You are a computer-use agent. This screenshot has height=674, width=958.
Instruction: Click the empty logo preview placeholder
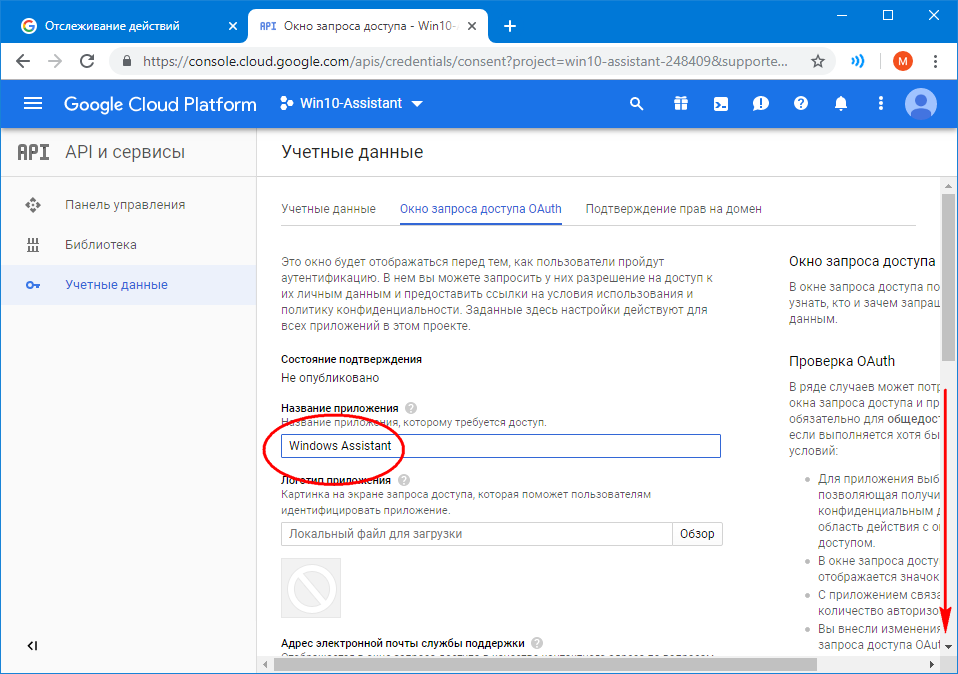click(x=311, y=588)
